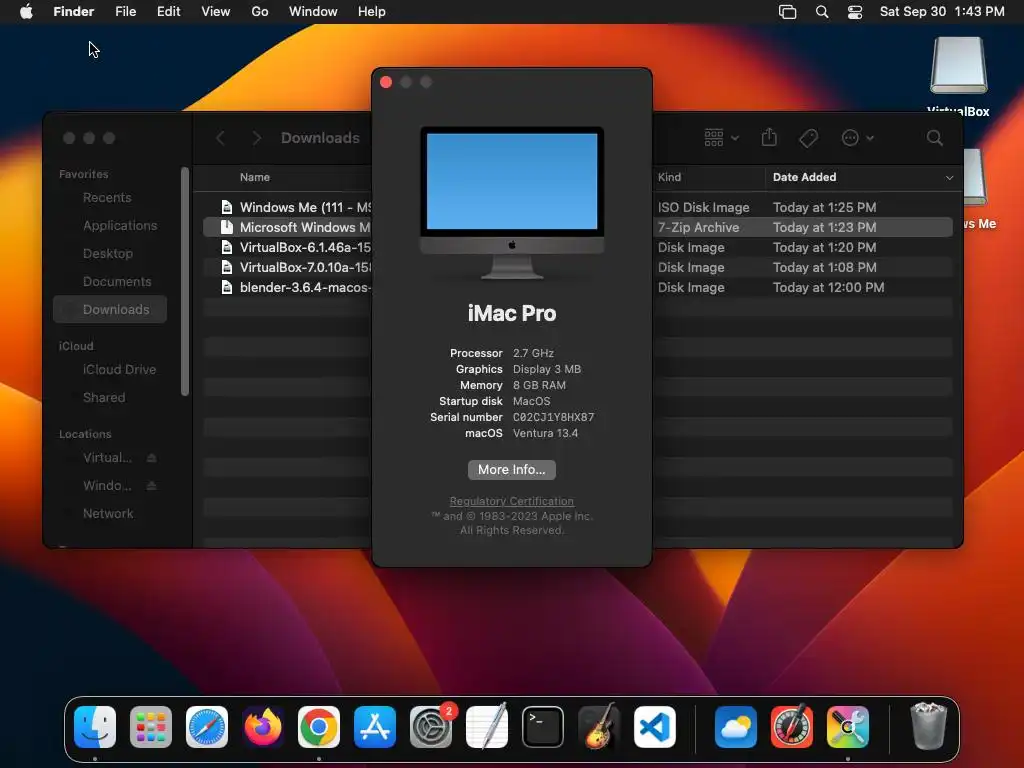
Task: Sort by the Name column header
Action: pos(255,177)
